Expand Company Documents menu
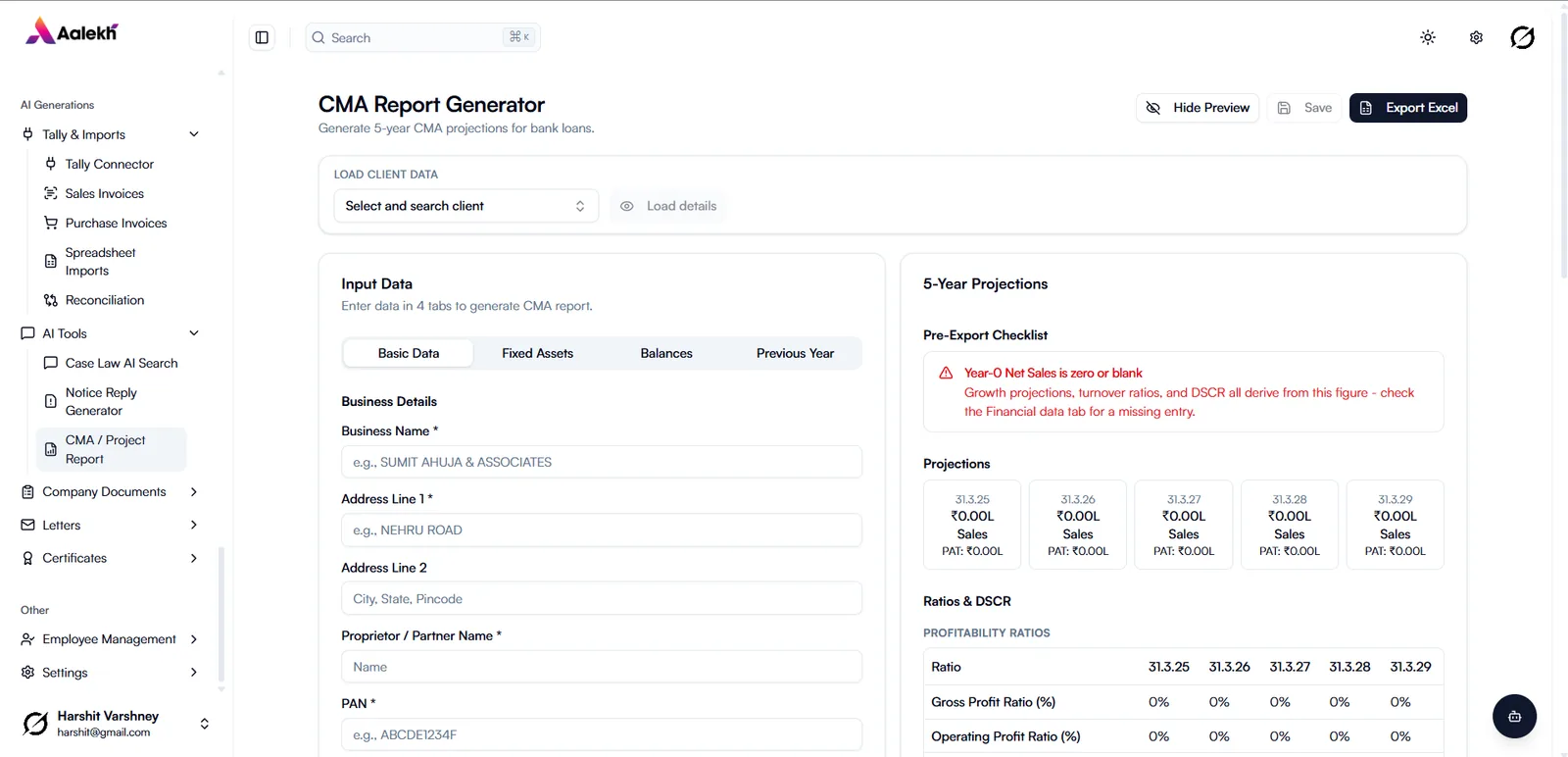The width and height of the screenshot is (1568, 757). pos(111,491)
